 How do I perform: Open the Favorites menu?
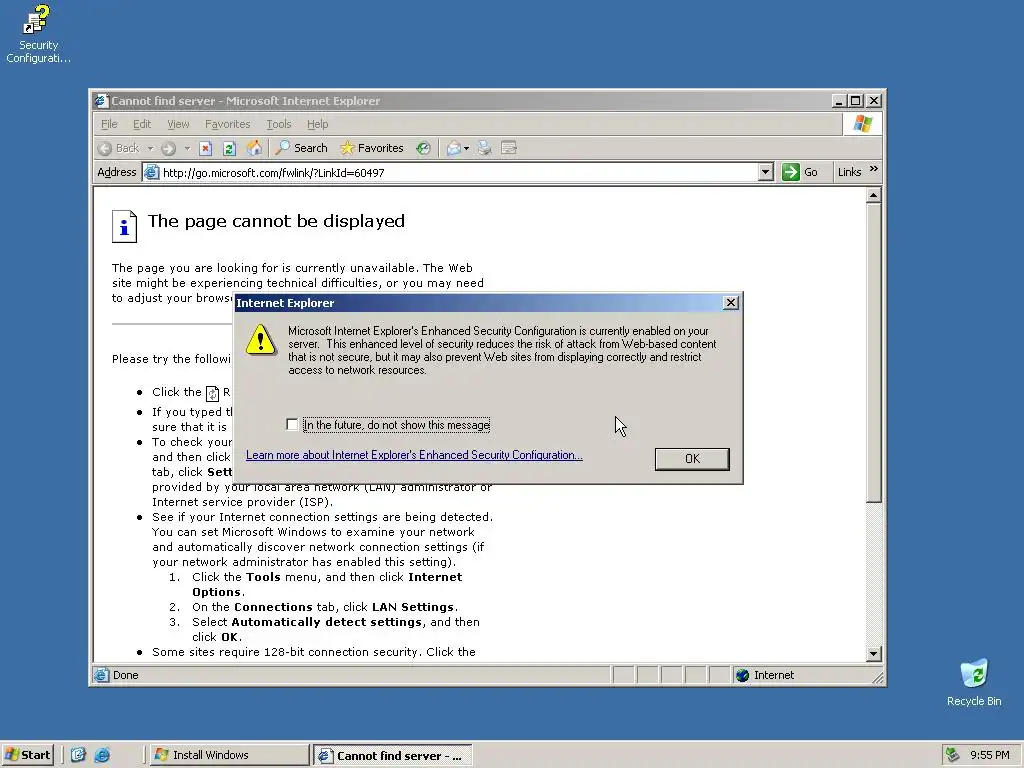(227, 124)
